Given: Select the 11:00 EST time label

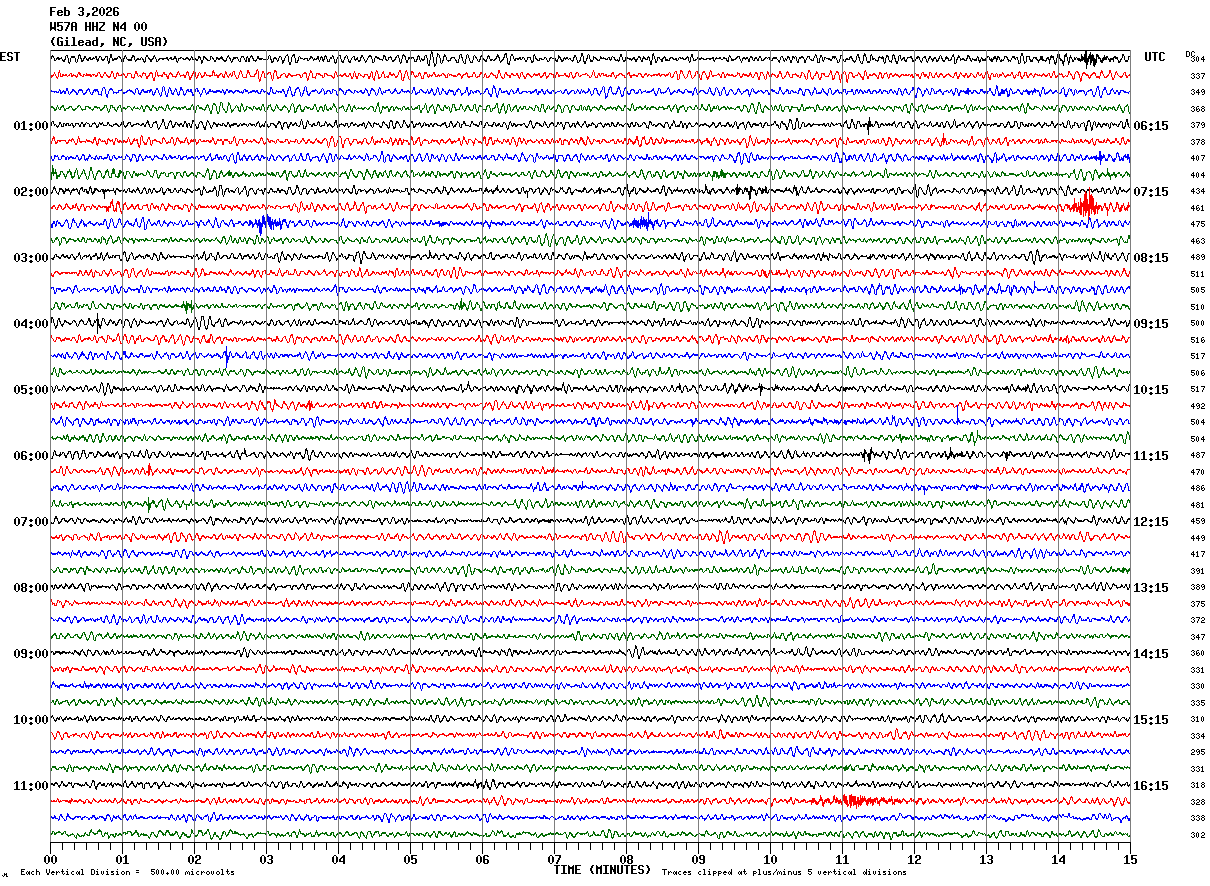Looking at the screenshot, I should 31,786.
